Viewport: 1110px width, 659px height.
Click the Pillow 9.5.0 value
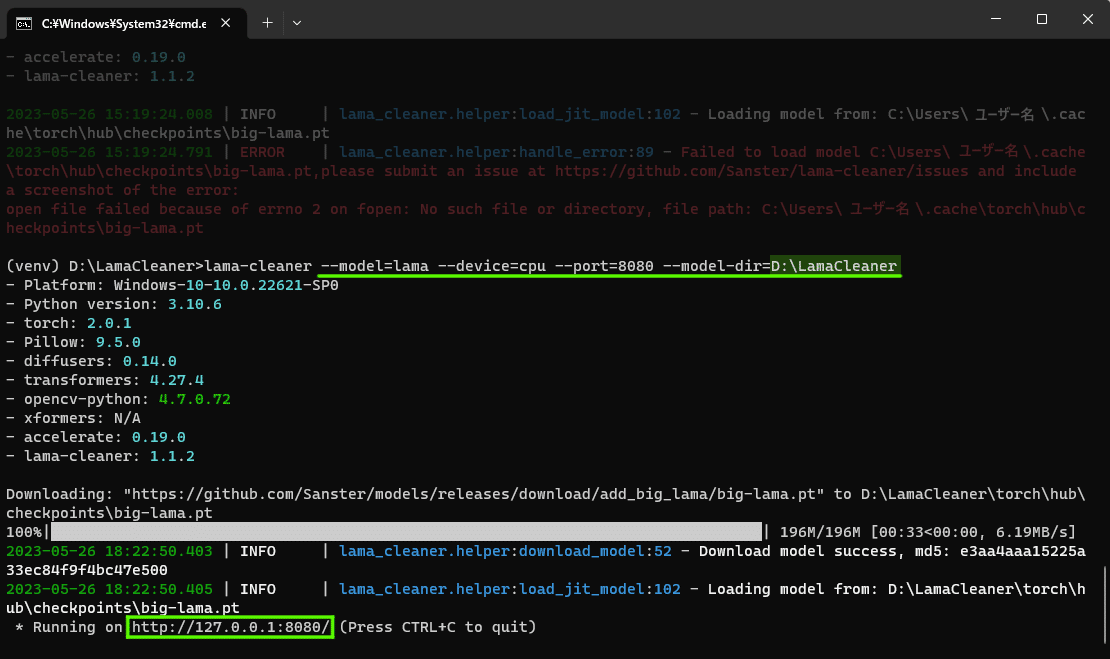click(x=118, y=343)
